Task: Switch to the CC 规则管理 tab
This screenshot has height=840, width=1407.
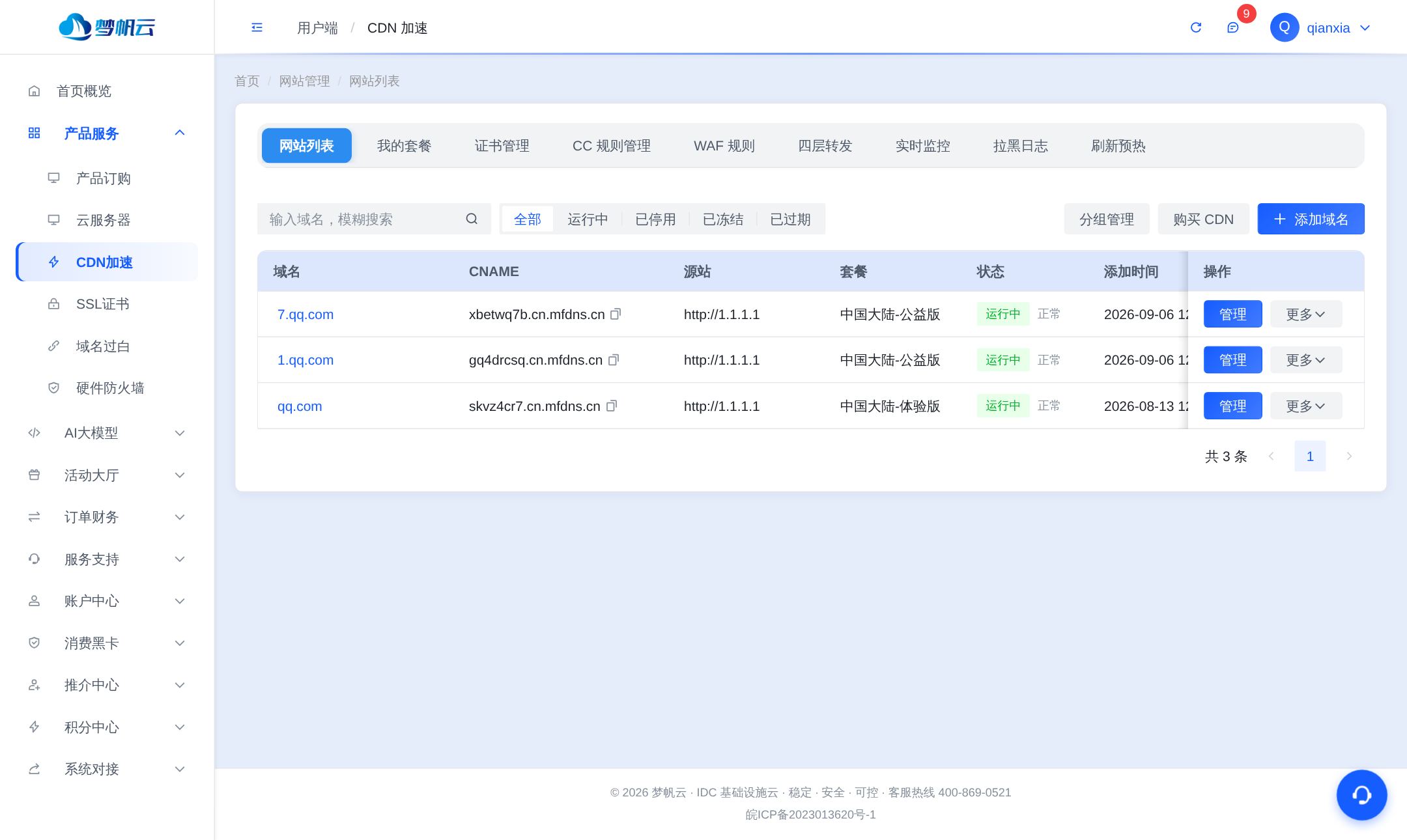Action: (611, 146)
